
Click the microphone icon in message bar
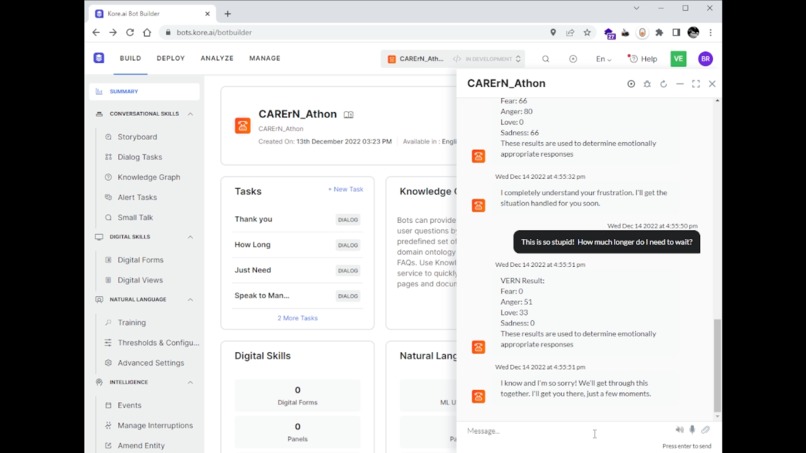click(x=692, y=430)
